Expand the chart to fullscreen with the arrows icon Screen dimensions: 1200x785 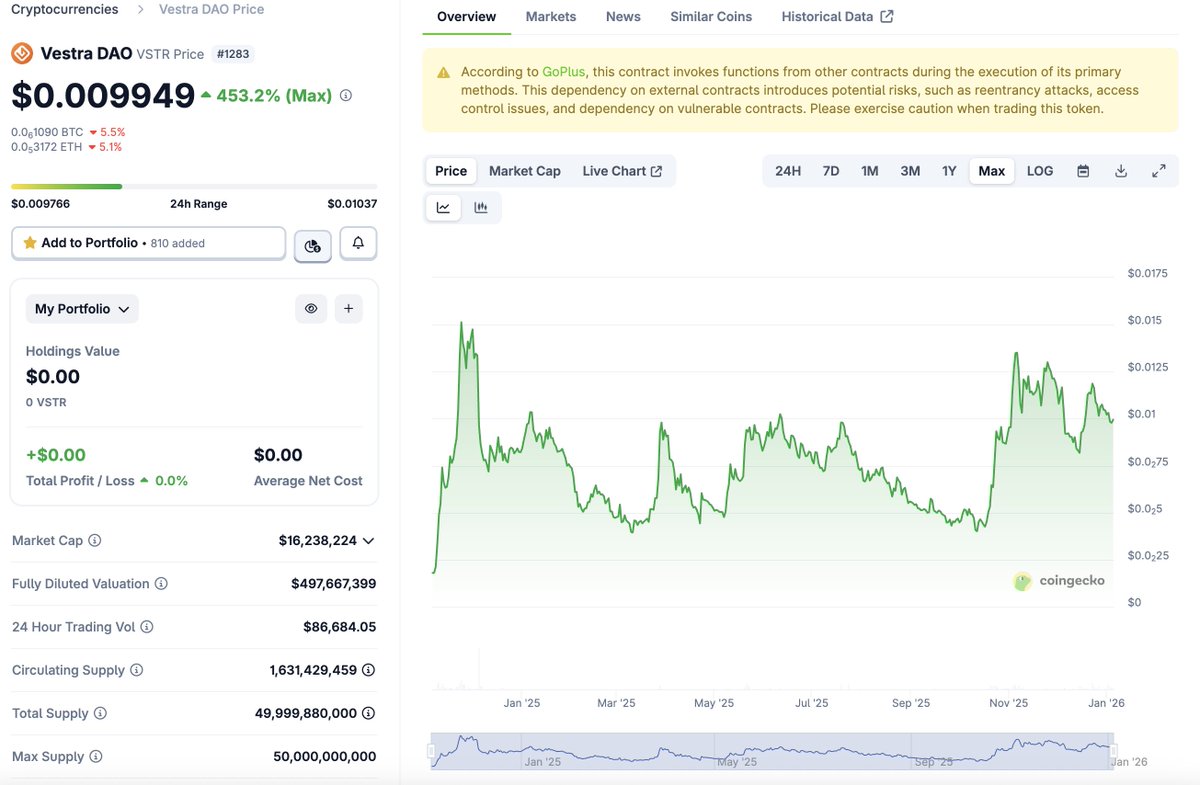[1159, 171]
